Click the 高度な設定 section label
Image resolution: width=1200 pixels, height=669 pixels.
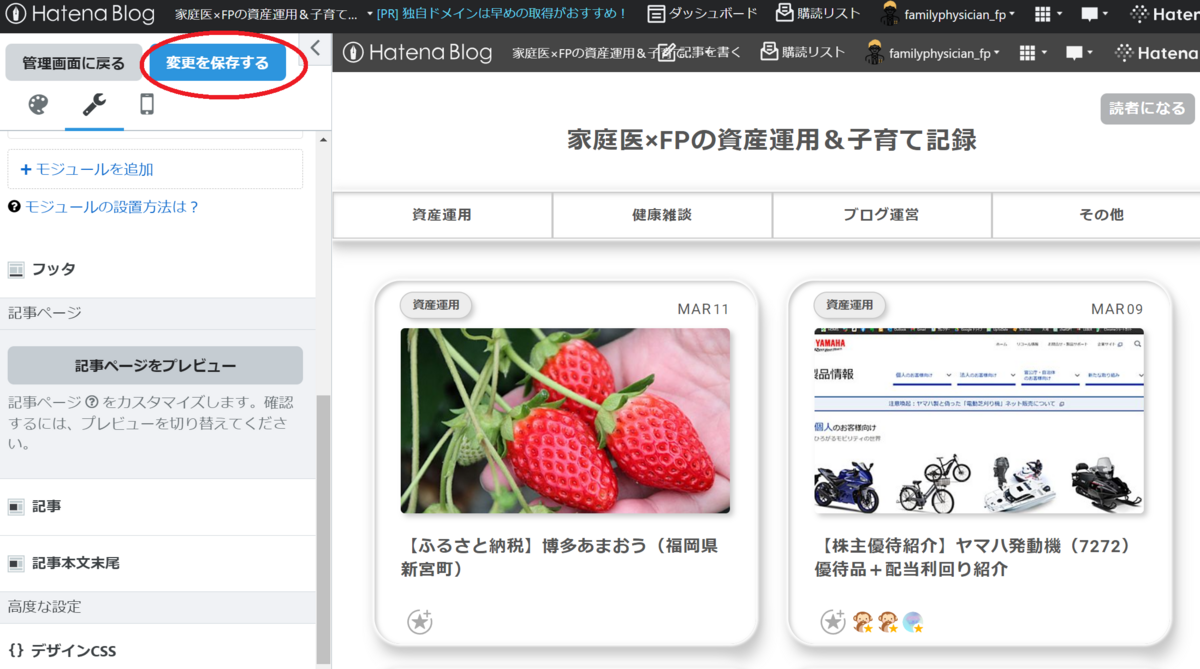45,607
